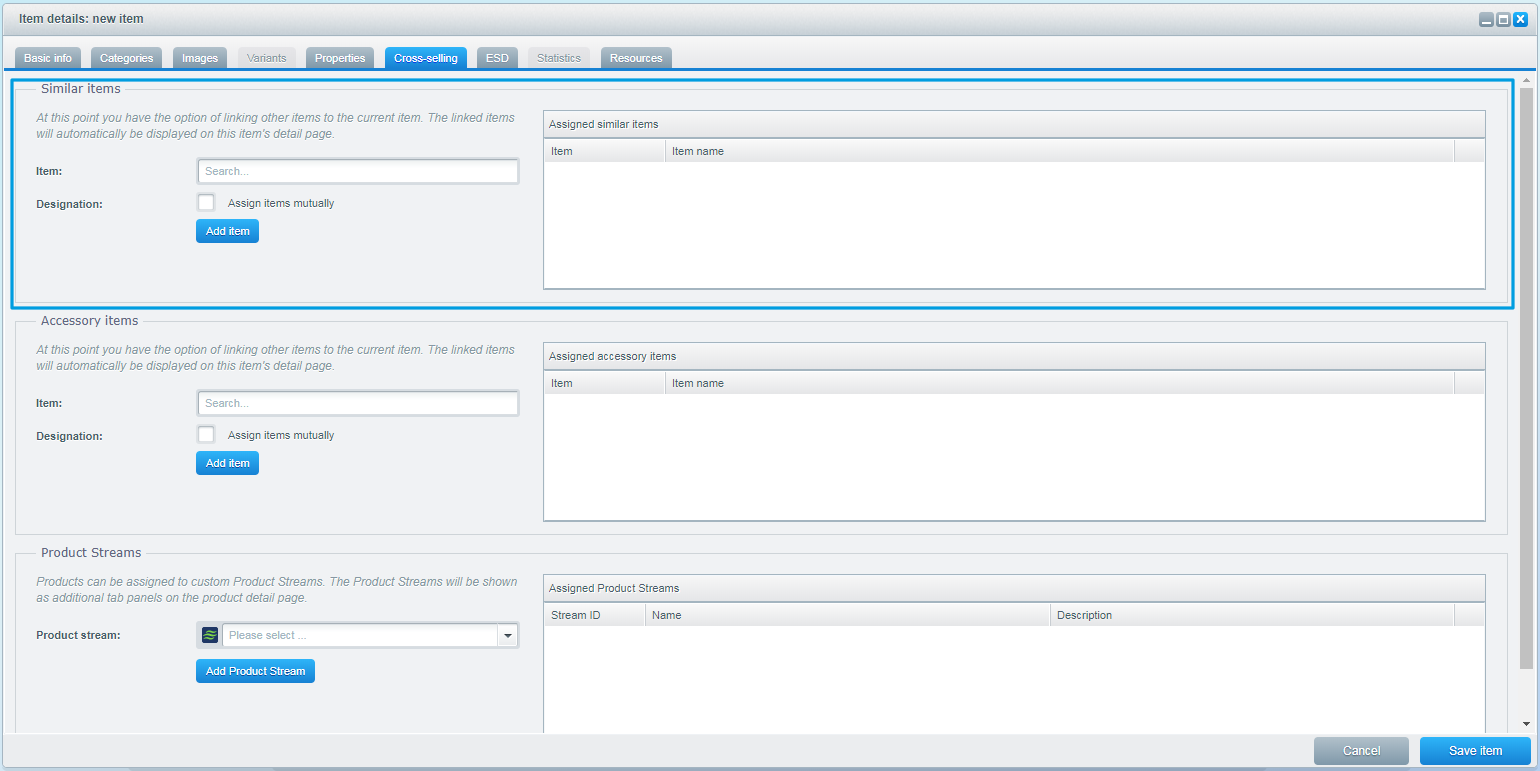1540x771 pixels.
Task: Click the Assigned similar items panel title
Action: 604,124
